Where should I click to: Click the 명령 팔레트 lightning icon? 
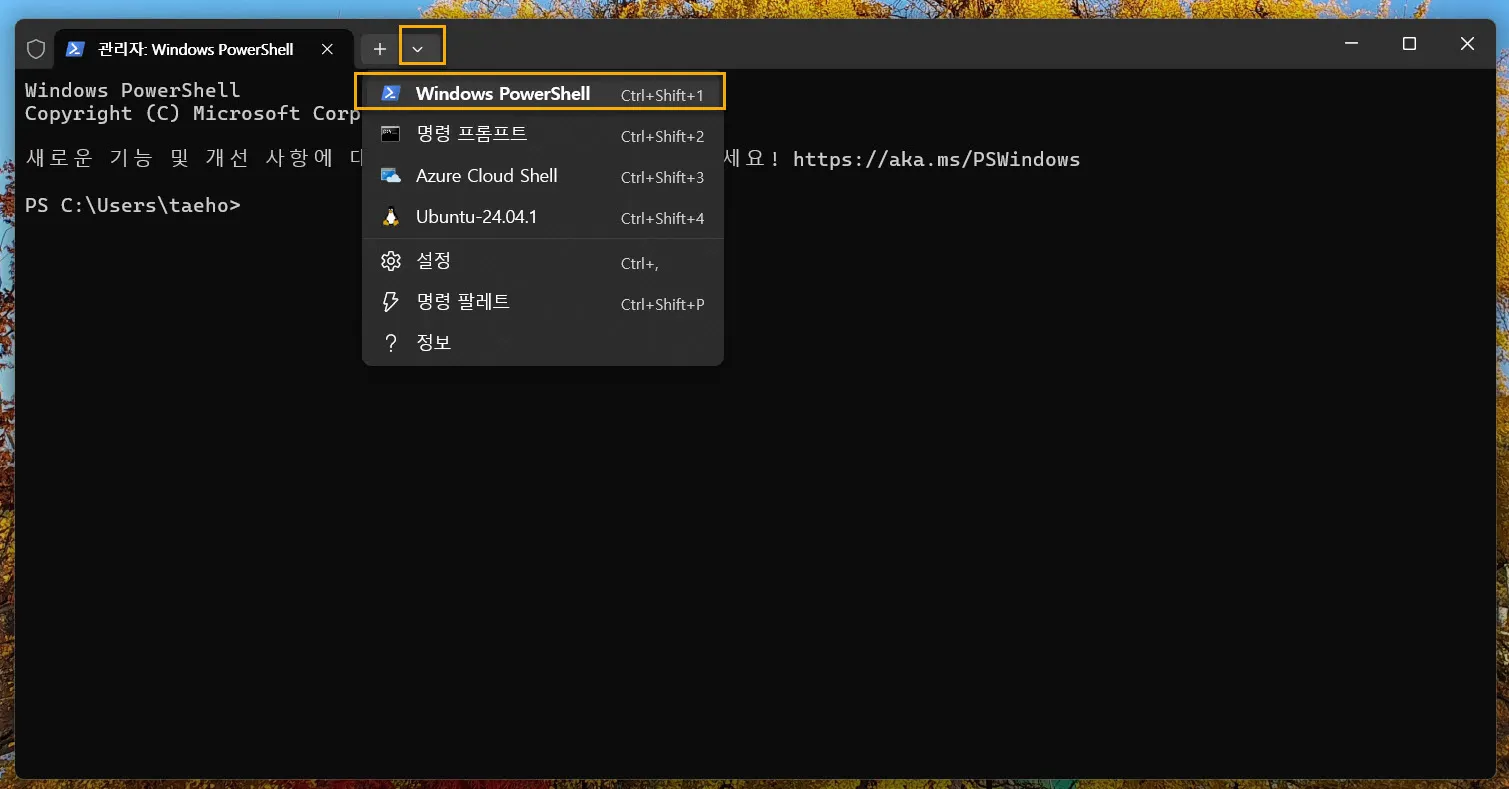[x=390, y=301]
